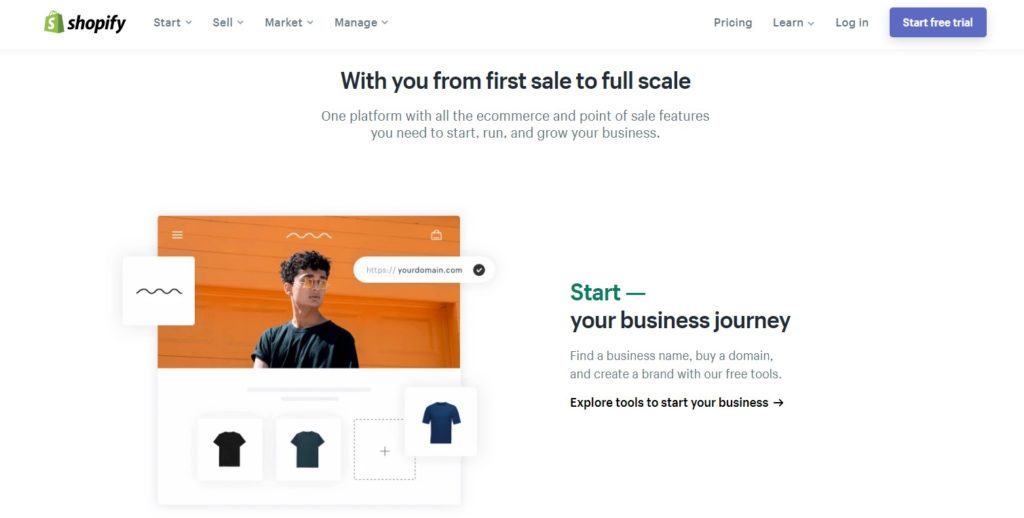
Task: Click the plus icon to add product
Action: [385, 451]
